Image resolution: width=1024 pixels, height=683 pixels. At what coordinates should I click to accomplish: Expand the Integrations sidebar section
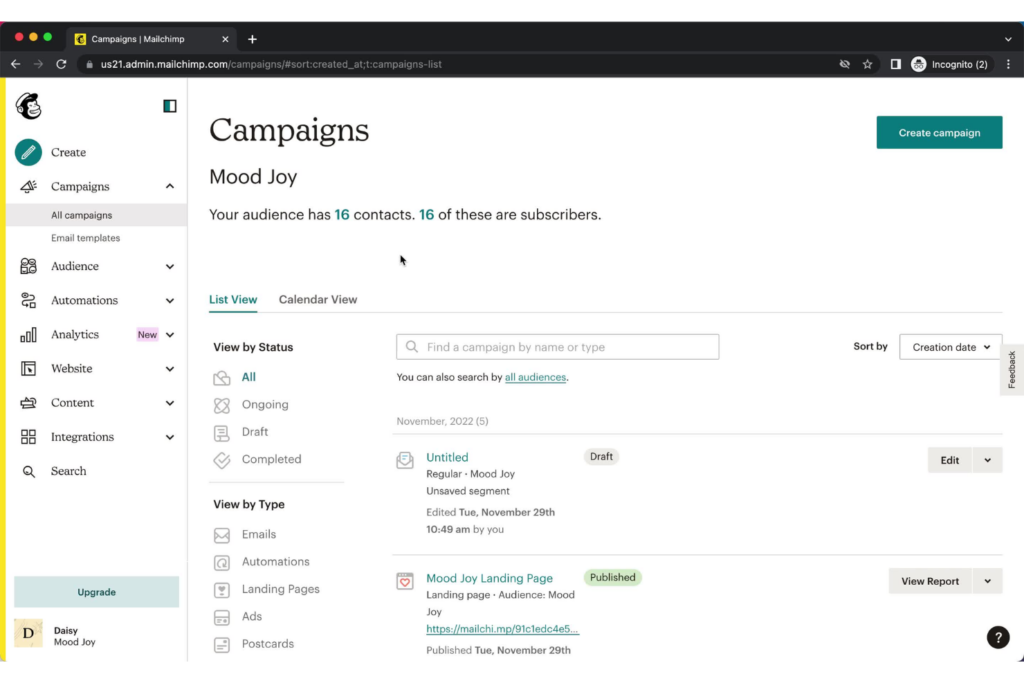(x=170, y=437)
